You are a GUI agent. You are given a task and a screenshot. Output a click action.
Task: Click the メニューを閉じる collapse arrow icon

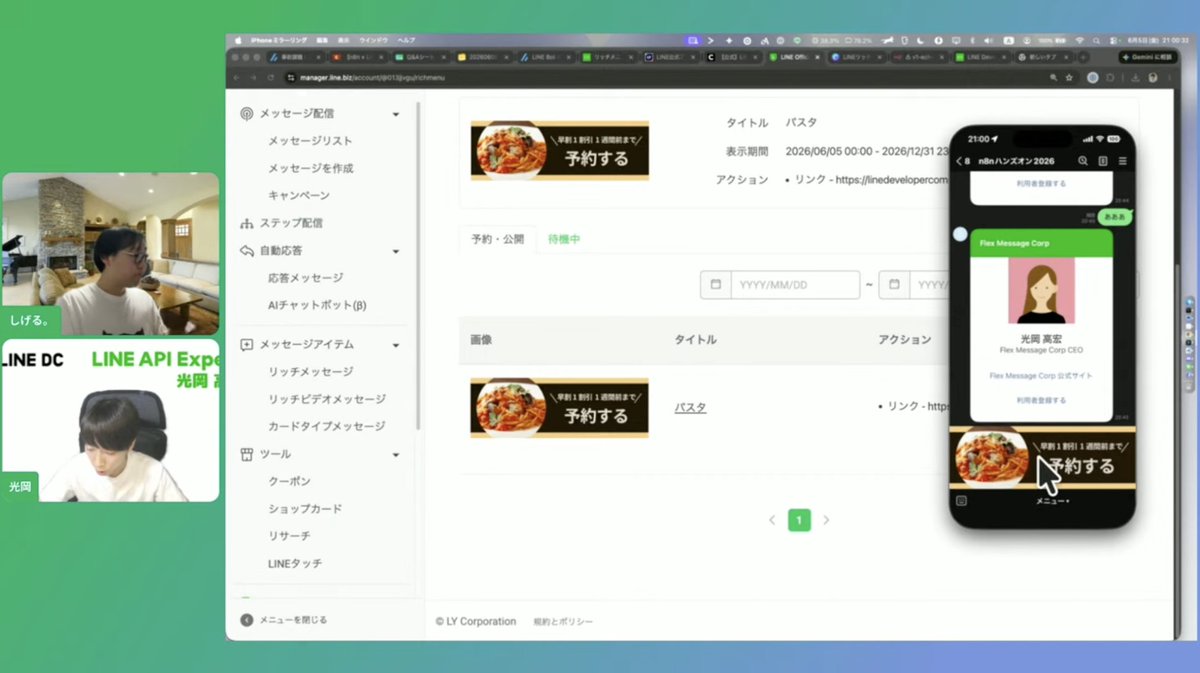tap(247, 620)
